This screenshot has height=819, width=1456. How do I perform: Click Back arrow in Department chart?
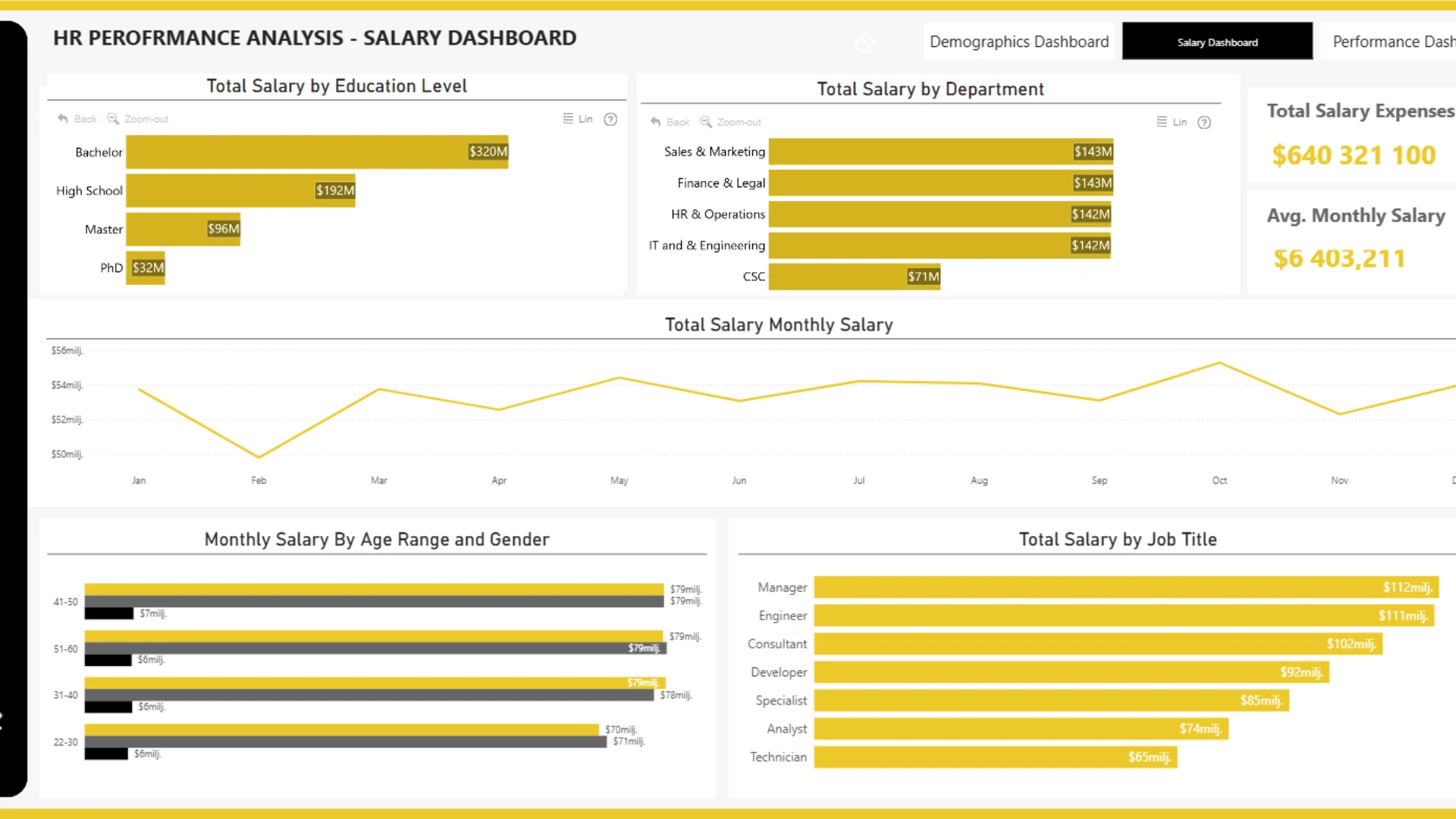click(x=656, y=122)
